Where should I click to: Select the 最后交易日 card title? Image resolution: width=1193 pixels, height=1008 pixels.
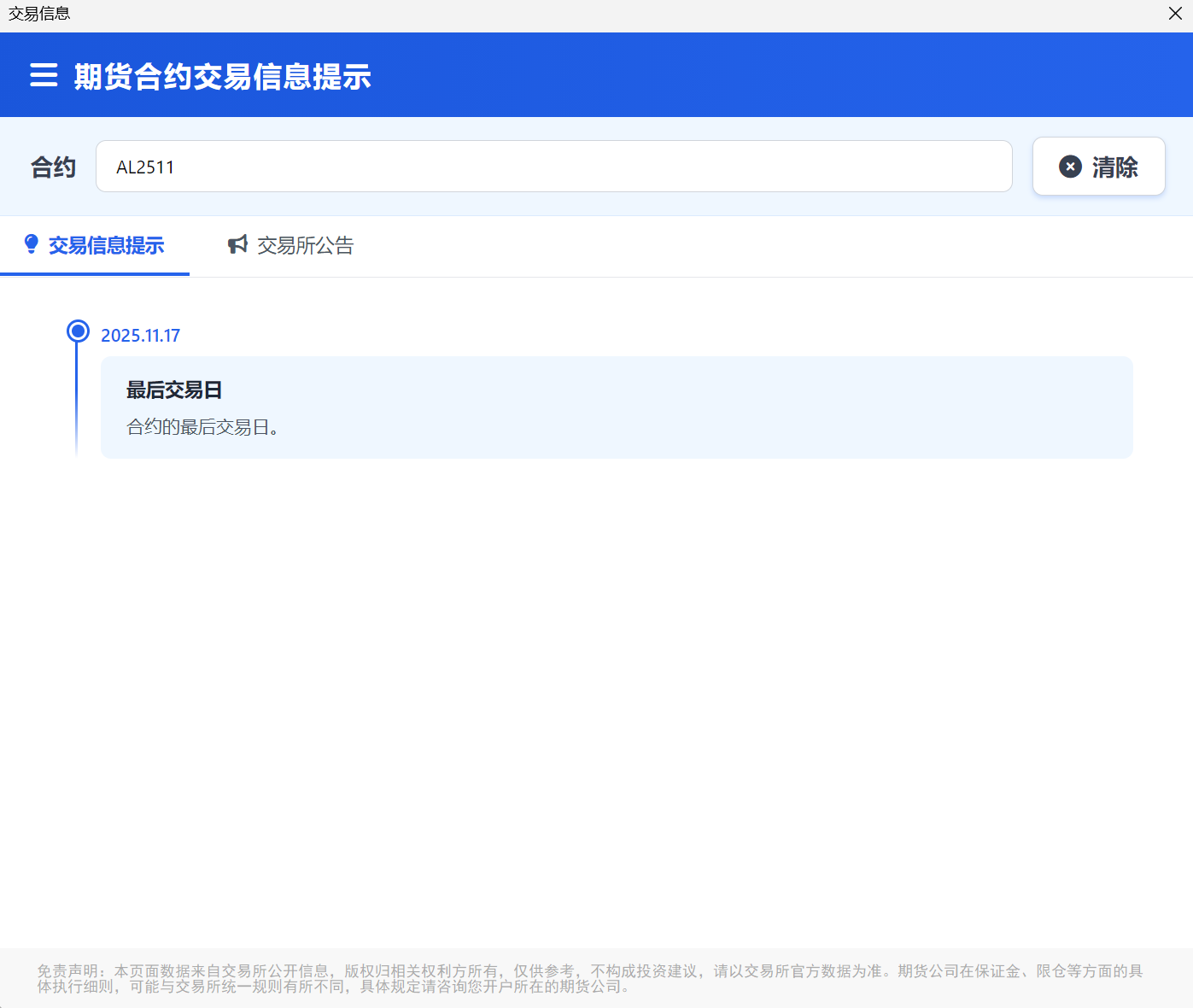pos(174,390)
